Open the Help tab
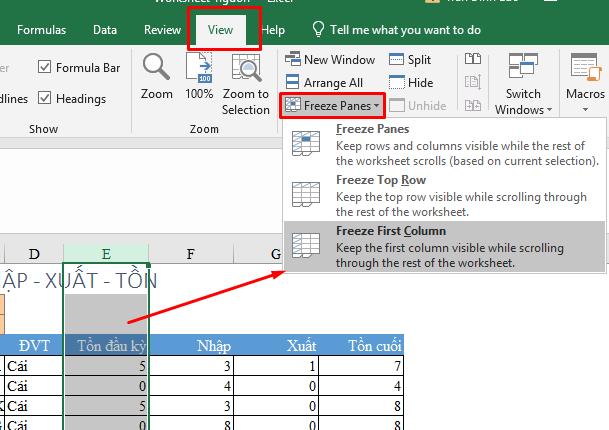Image resolution: width=609 pixels, height=430 pixels. point(273,30)
